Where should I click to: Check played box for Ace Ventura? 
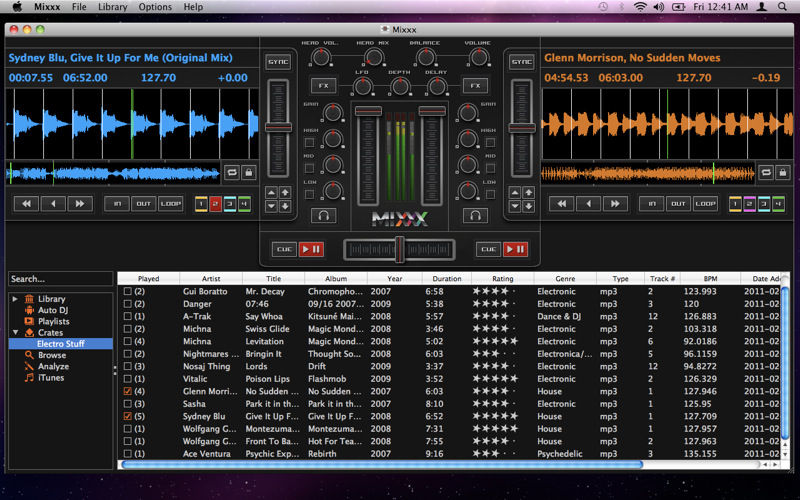point(128,454)
